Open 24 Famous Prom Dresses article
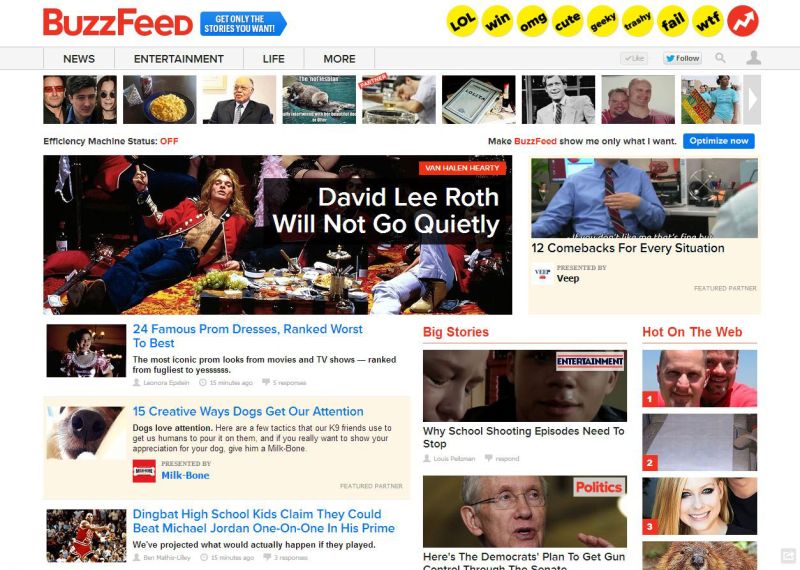The image size is (800, 570). click(x=247, y=336)
